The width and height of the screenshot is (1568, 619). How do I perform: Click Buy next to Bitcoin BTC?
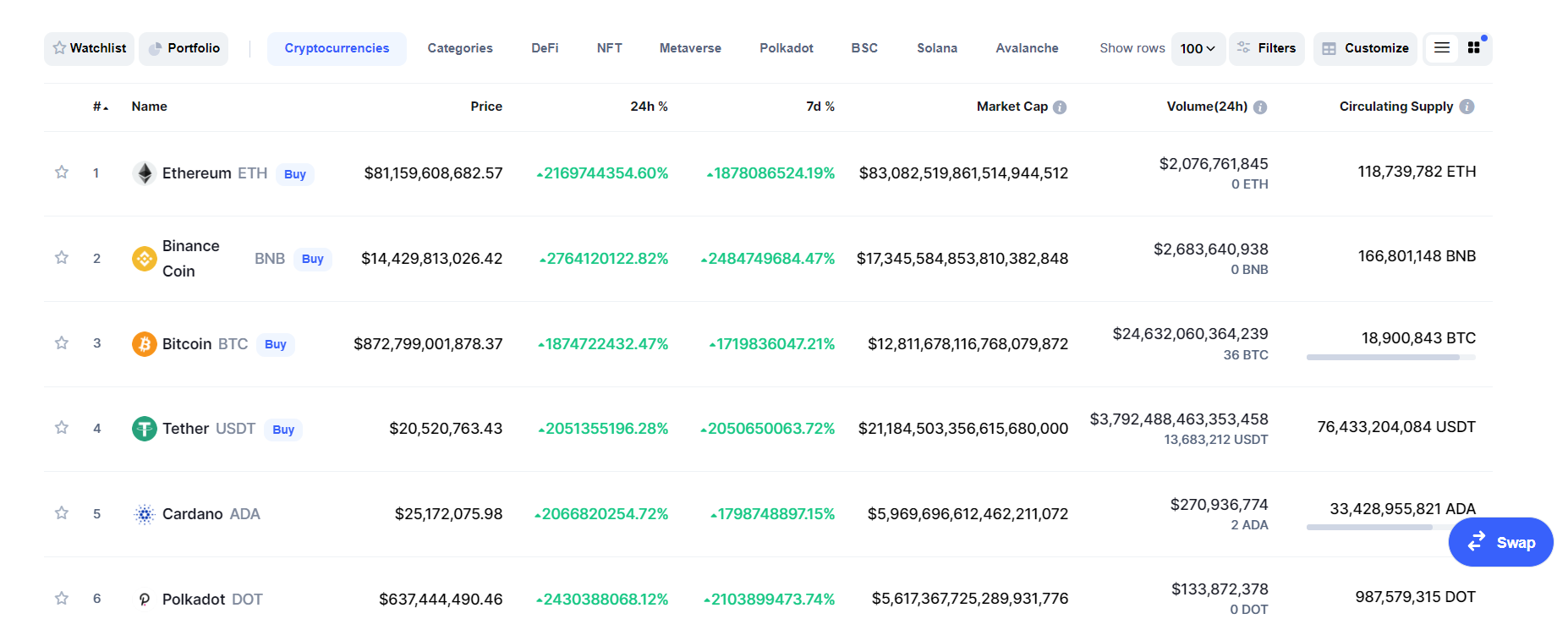tap(276, 344)
